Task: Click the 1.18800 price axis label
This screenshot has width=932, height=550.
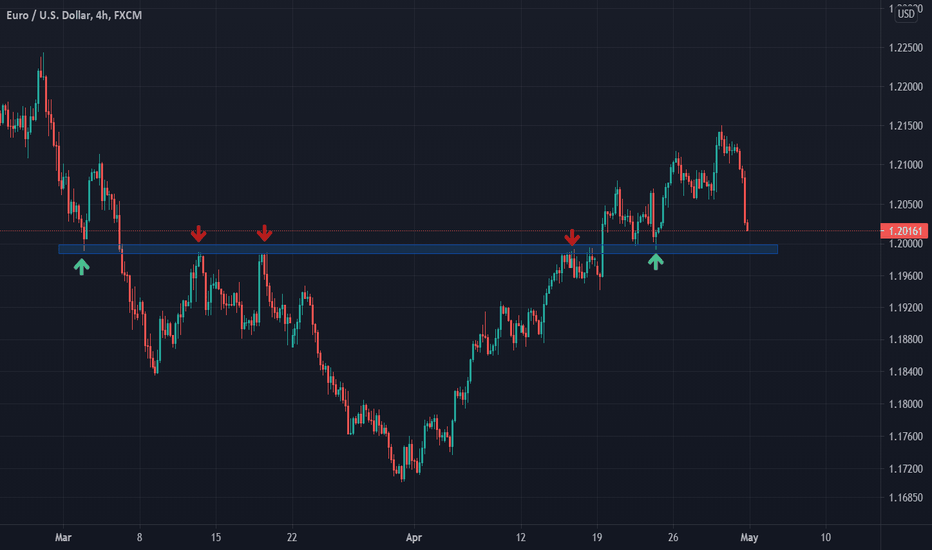Action: (x=906, y=340)
